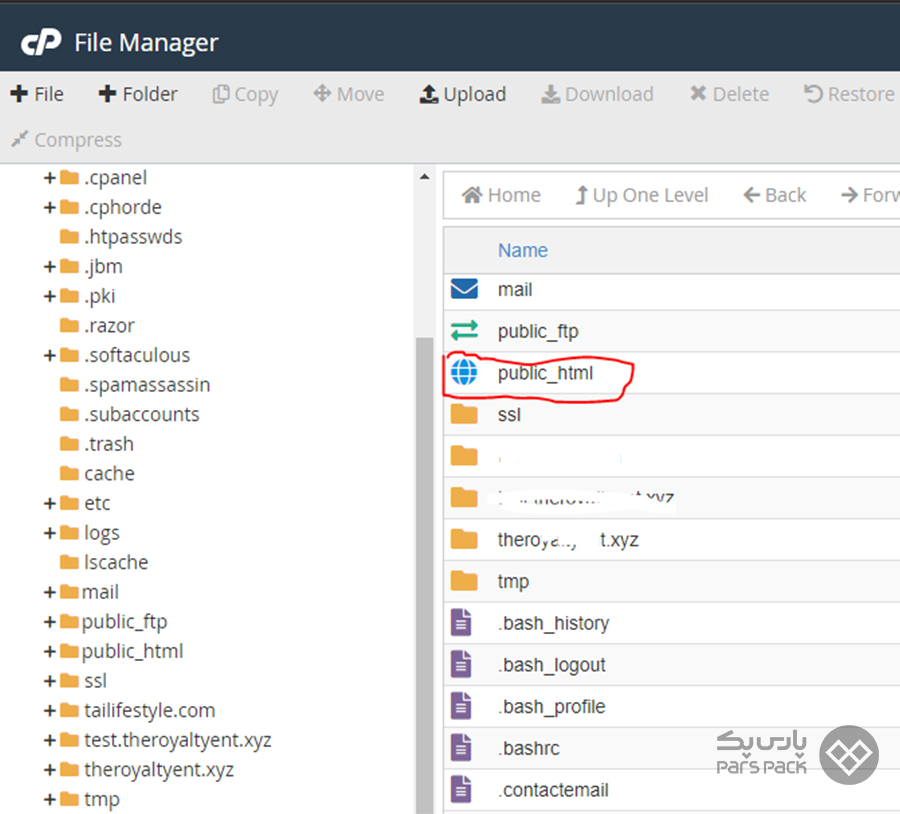900x814 pixels.
Task: Expand the ssl tree folder
Action: coord(50,681)
